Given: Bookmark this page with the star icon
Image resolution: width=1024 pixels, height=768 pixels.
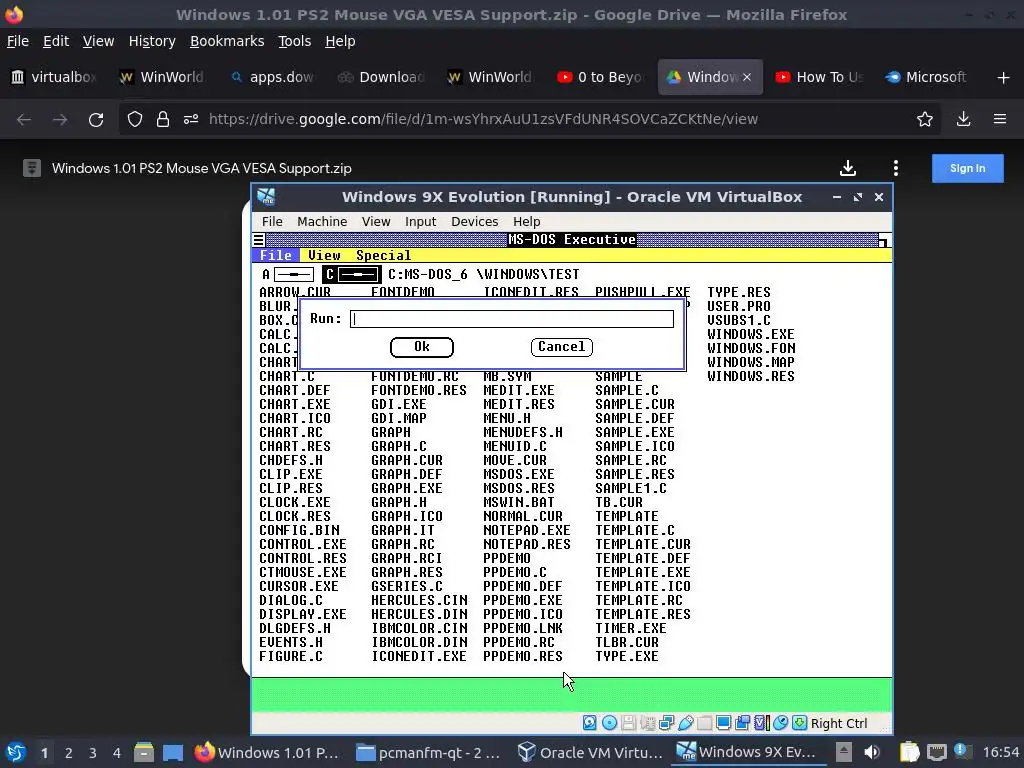Looking at the screenshot, I should 925,119.
